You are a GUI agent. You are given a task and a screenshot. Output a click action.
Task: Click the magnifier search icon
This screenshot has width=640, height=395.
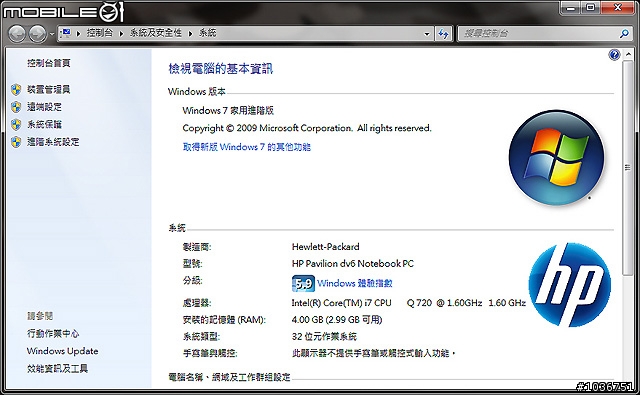624,33
